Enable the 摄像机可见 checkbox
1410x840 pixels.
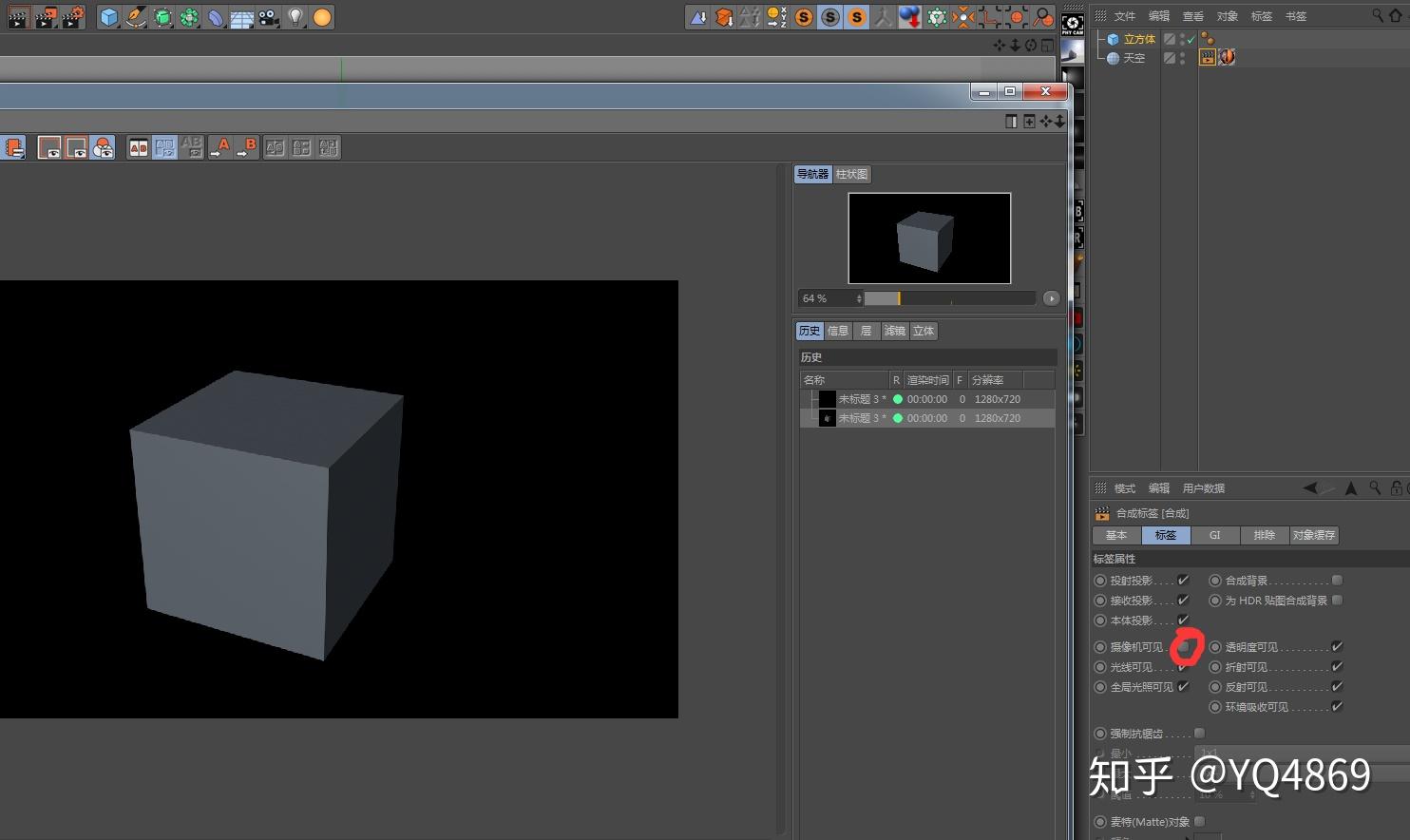(x=1184, y=647)
